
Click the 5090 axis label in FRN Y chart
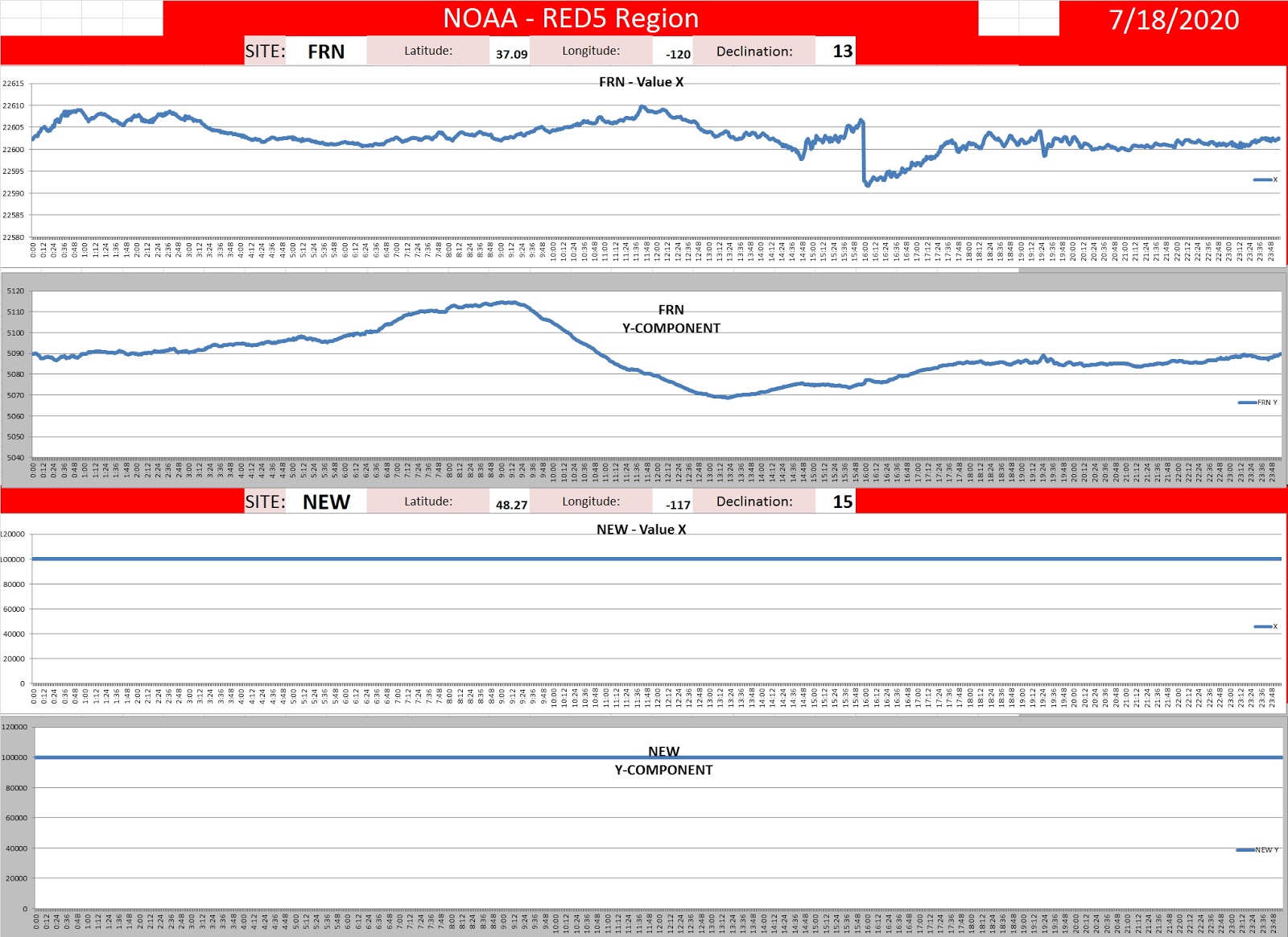point(15,353)
